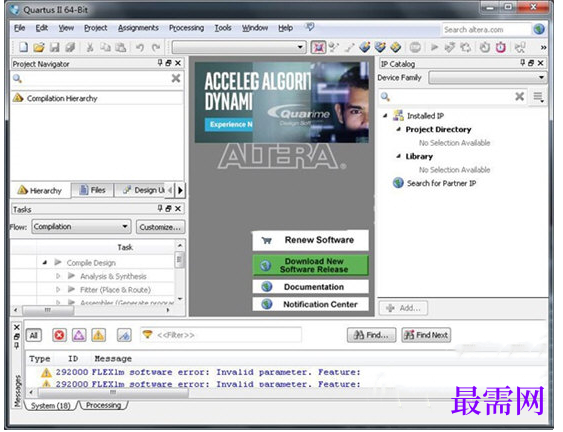
Task: Click the New File toolbar icon
Action: [x=23, y=47]
